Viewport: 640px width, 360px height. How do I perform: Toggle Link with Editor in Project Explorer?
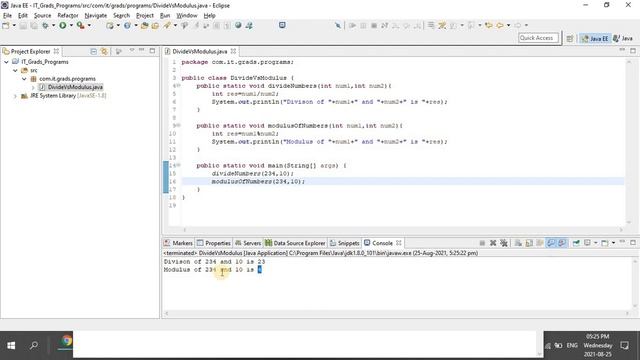104,51
